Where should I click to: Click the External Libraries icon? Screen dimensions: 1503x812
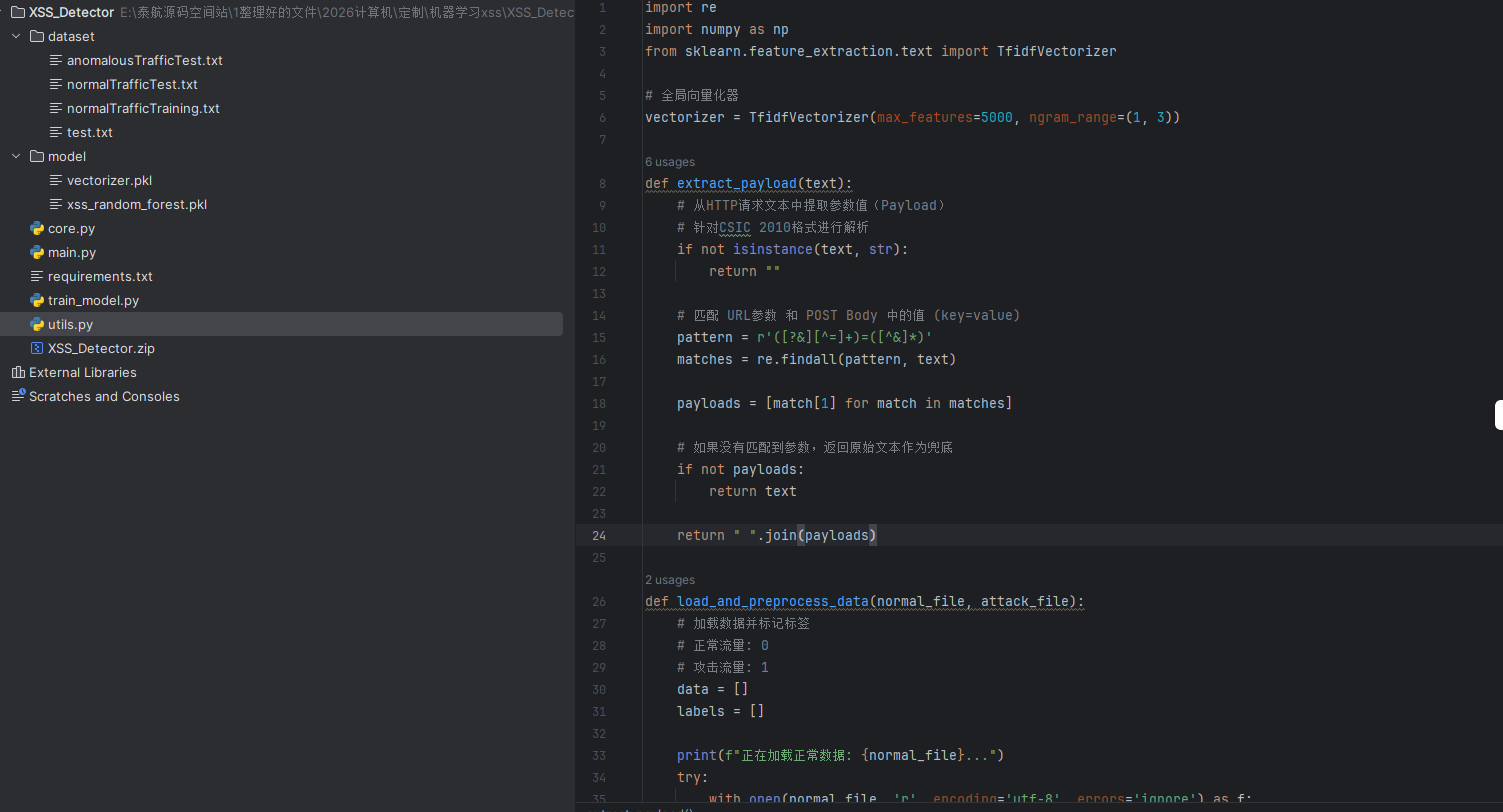tap(18, 372)
